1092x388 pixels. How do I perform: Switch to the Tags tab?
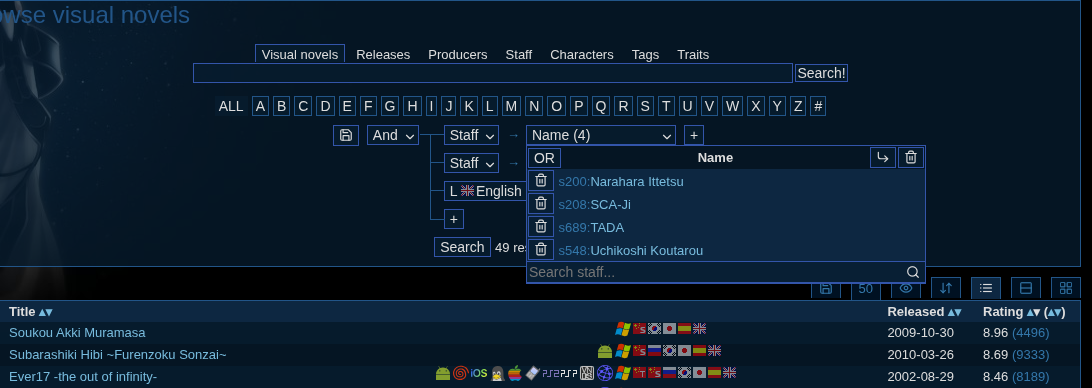point(645,54)
